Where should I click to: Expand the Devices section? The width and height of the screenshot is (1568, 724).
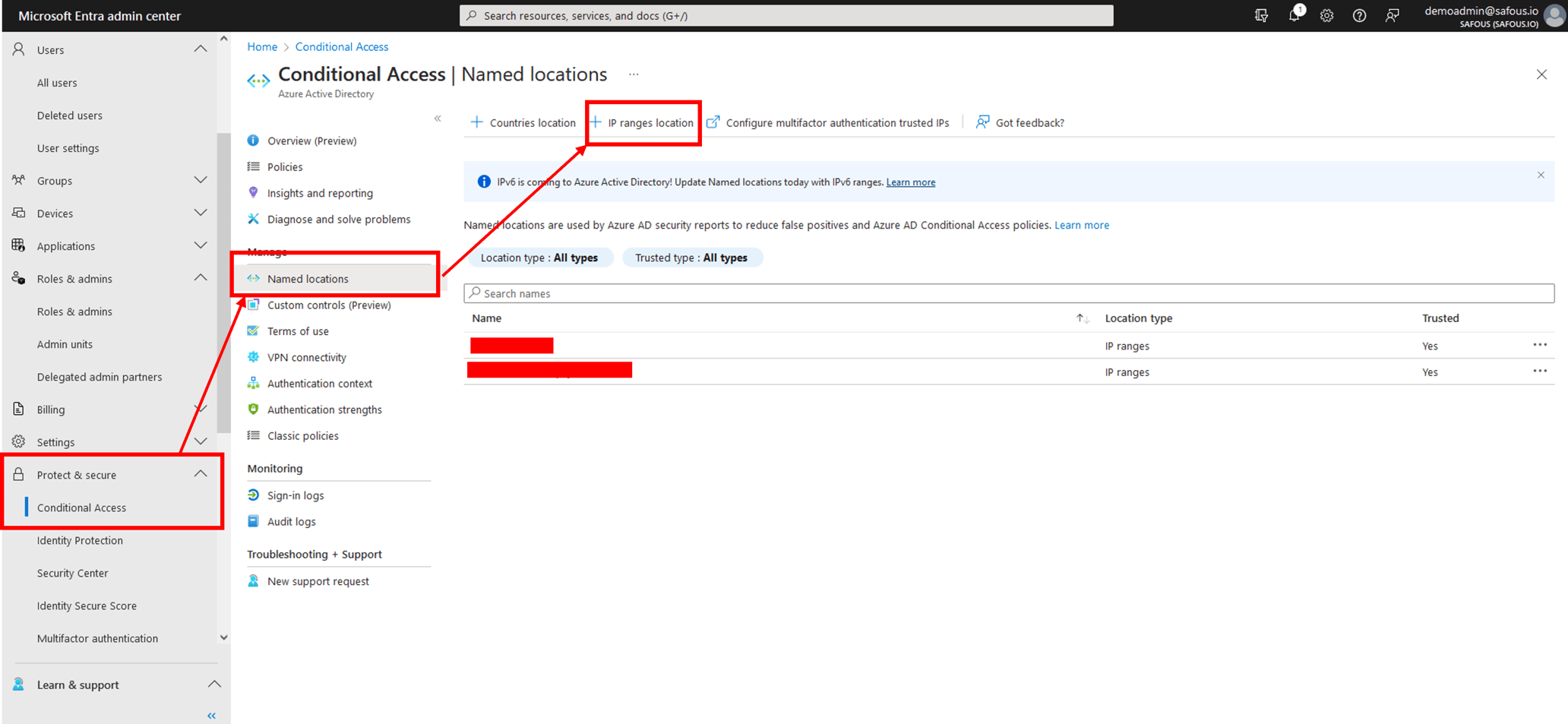click(201, 213)
